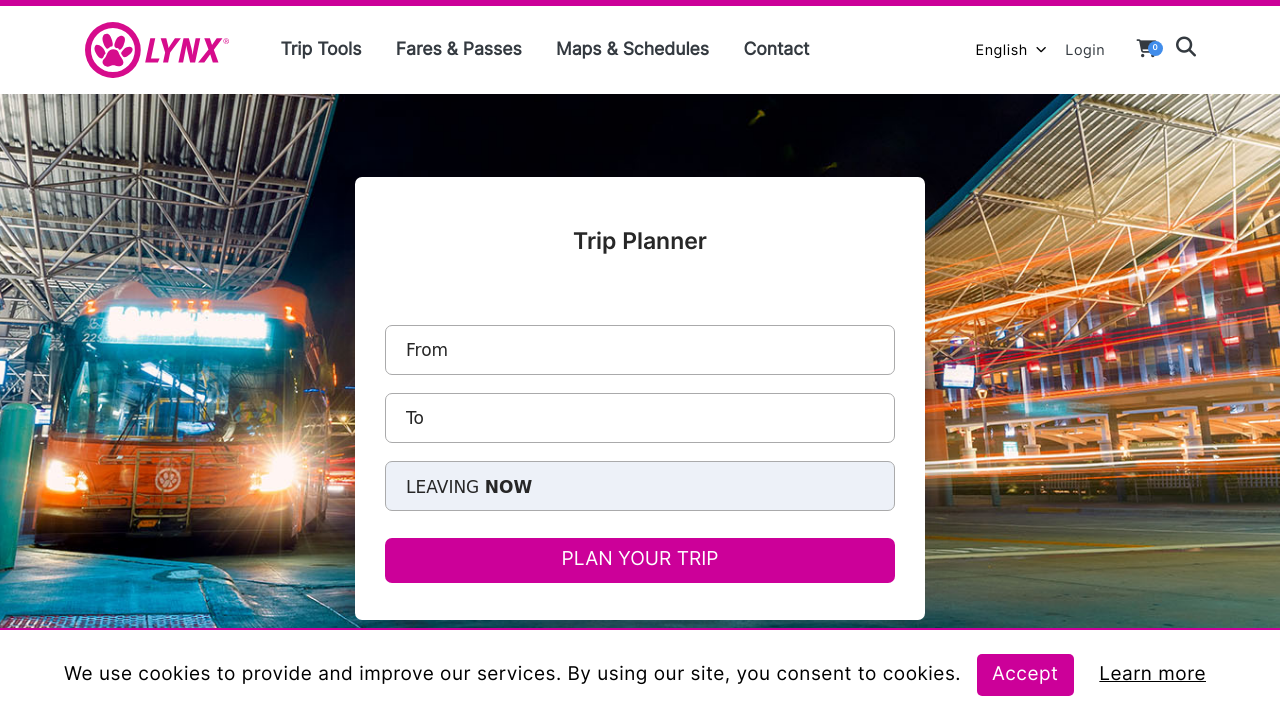1280x720 pixels.
Task: Open the LEAVING NOW time selector
Action: pos(639,486)
